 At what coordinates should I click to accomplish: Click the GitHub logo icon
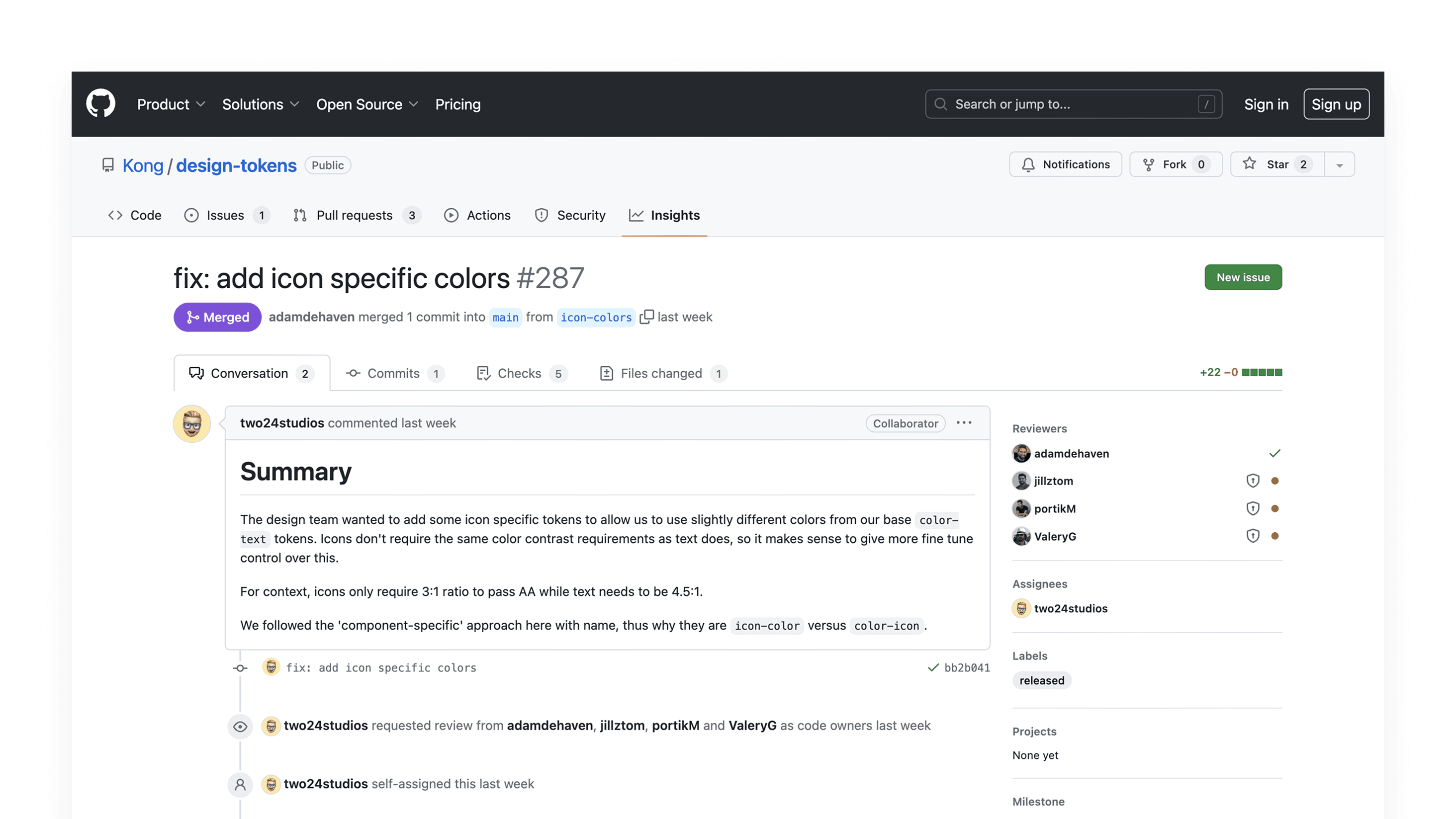click(x=100, y=103)
